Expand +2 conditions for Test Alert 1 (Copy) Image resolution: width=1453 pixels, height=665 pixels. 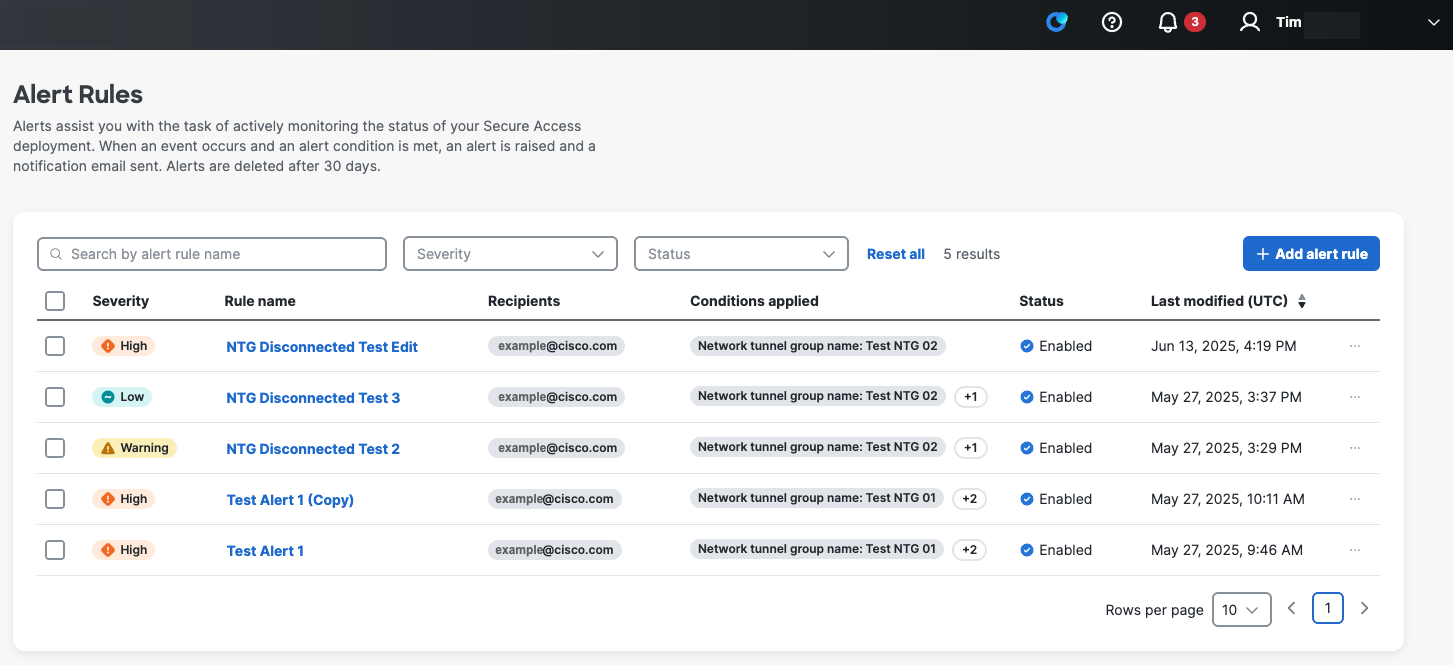969,499
